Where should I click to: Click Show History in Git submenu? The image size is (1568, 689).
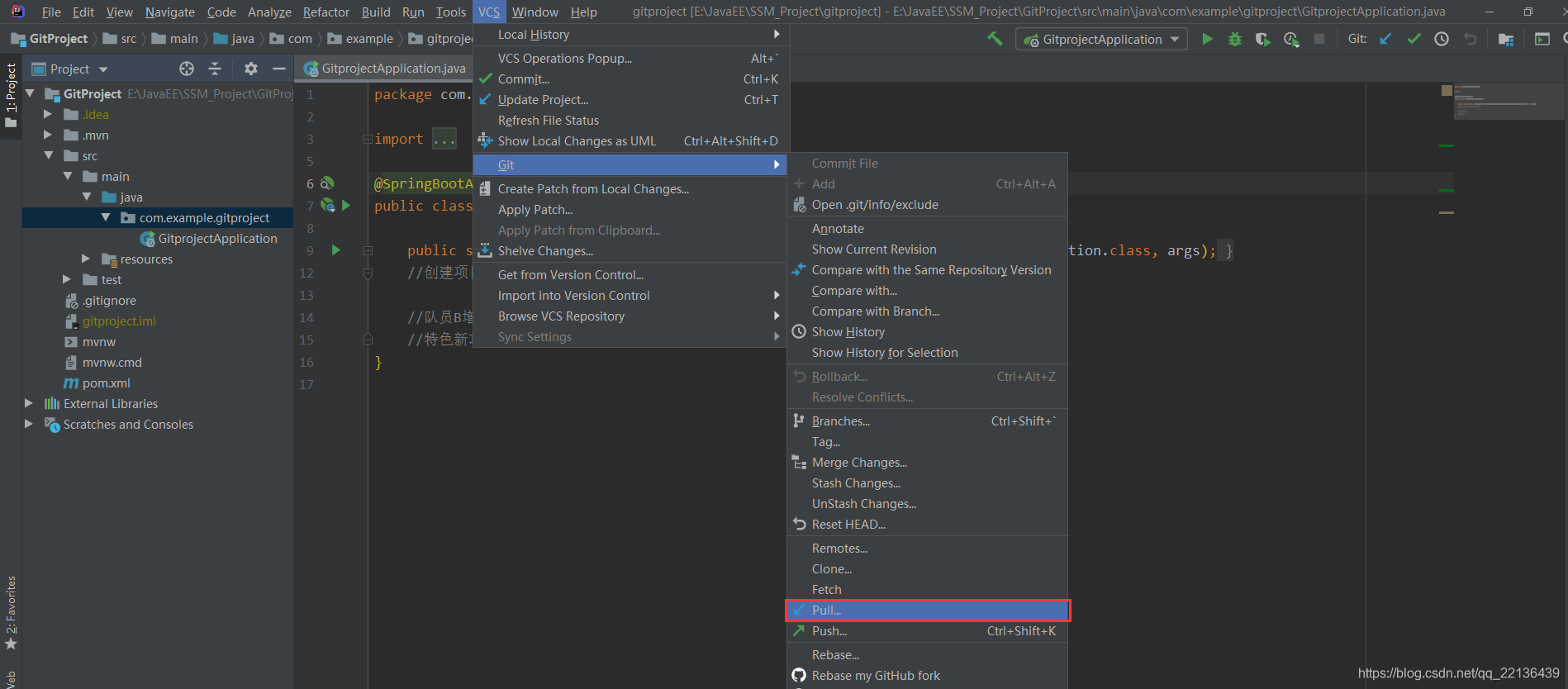click(928, 331)
